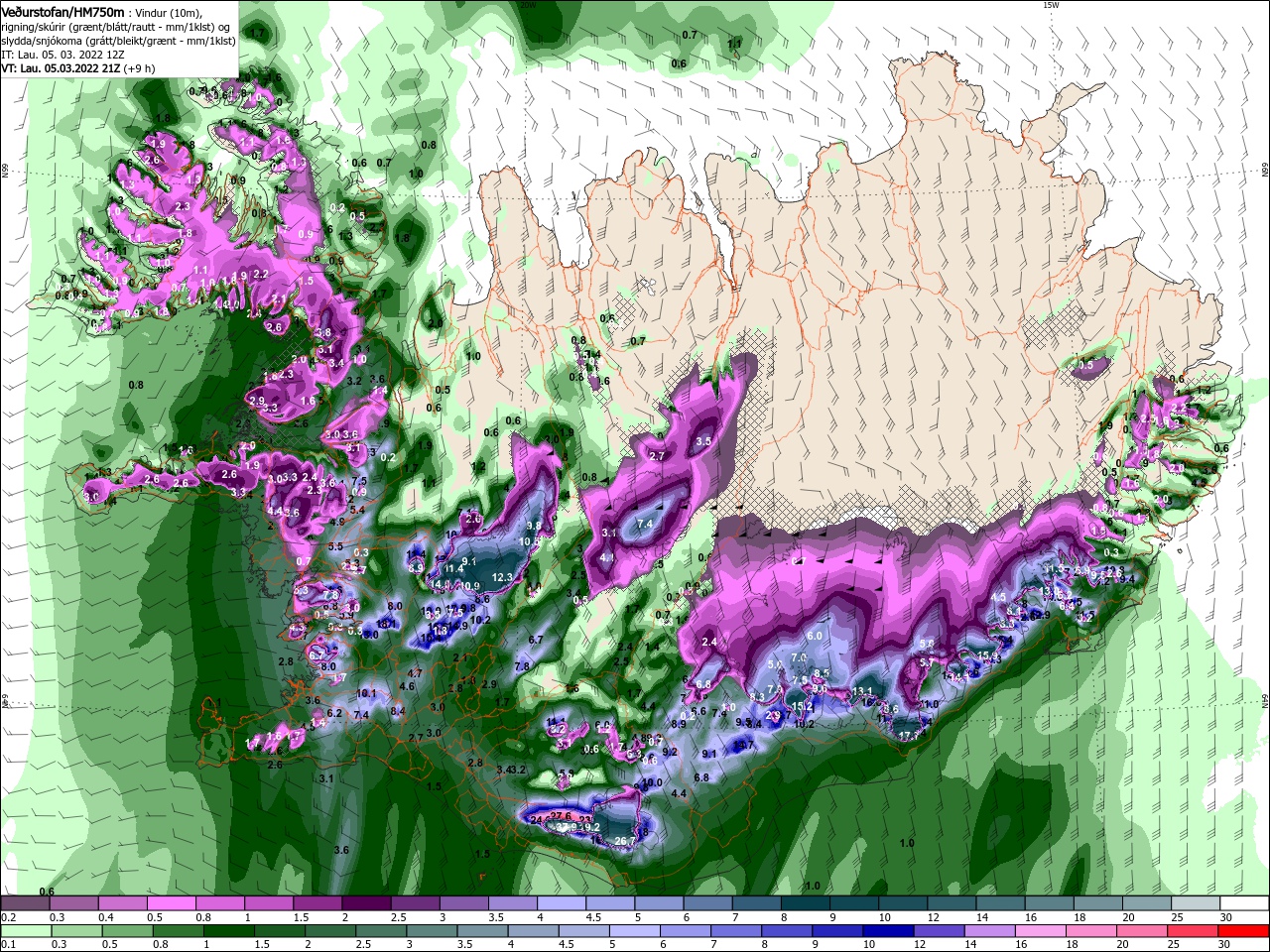
Task: Click the 11.4 precipitation value on the map
Action: [x=454, y=569]
